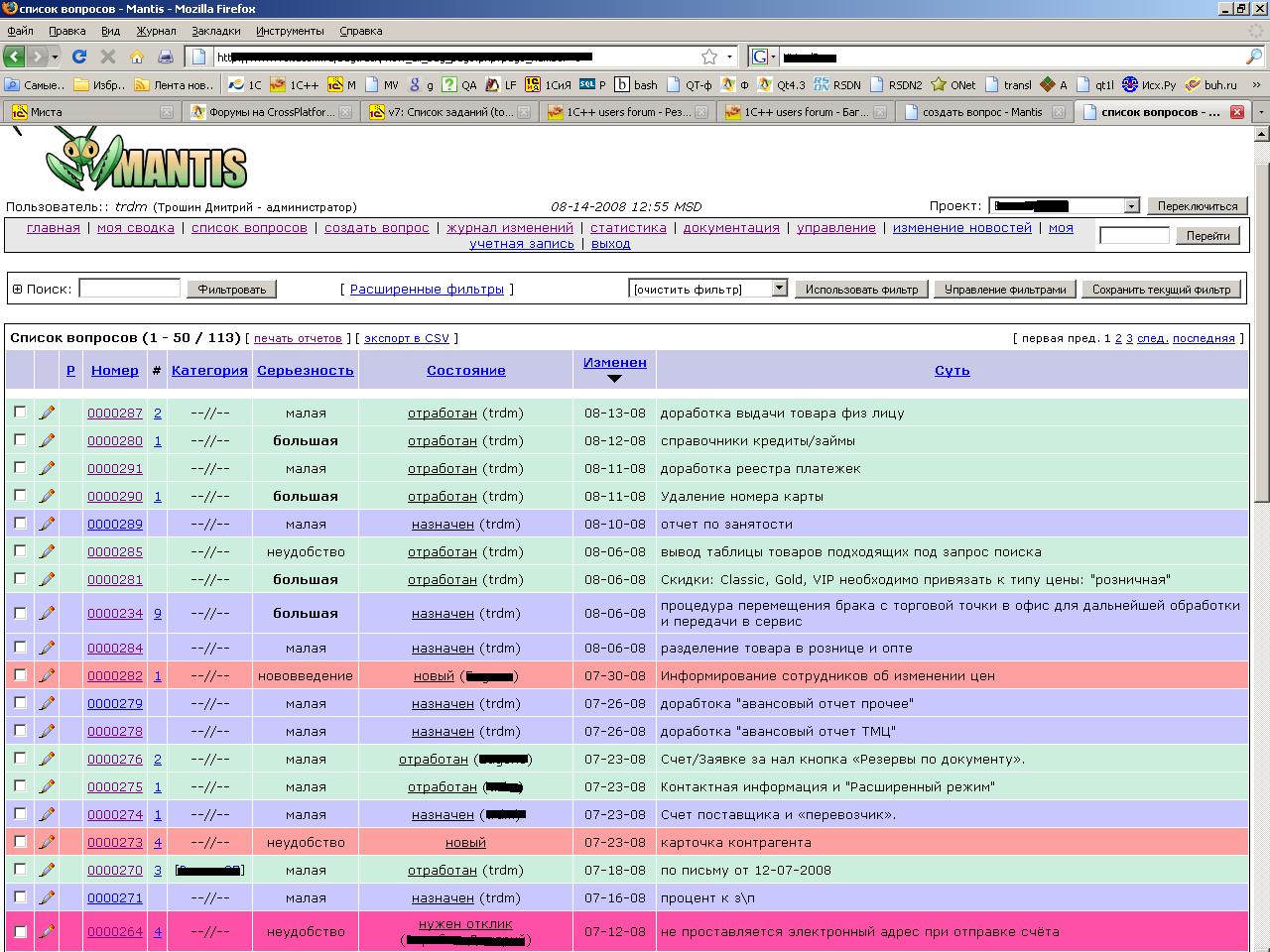Switch to the 'создать вопрос - Mantis' tab
The width and height of the screenshot is (1270, 952).
click(x=981, y=112)
